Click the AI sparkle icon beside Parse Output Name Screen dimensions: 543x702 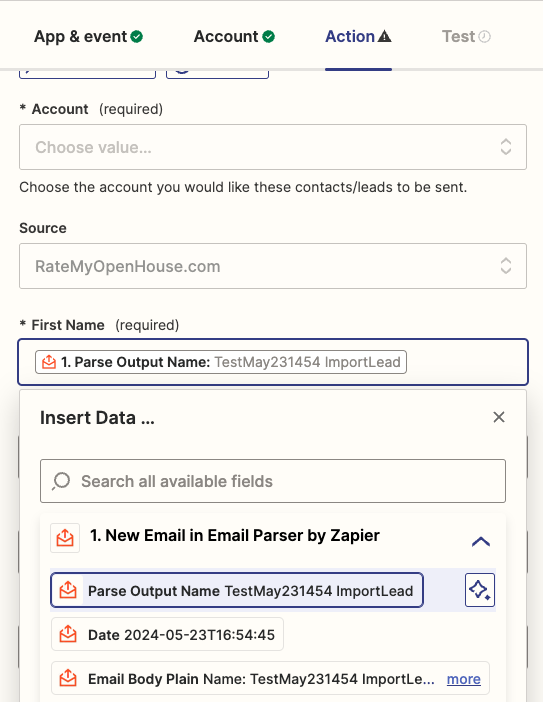(x=479, y=590)
